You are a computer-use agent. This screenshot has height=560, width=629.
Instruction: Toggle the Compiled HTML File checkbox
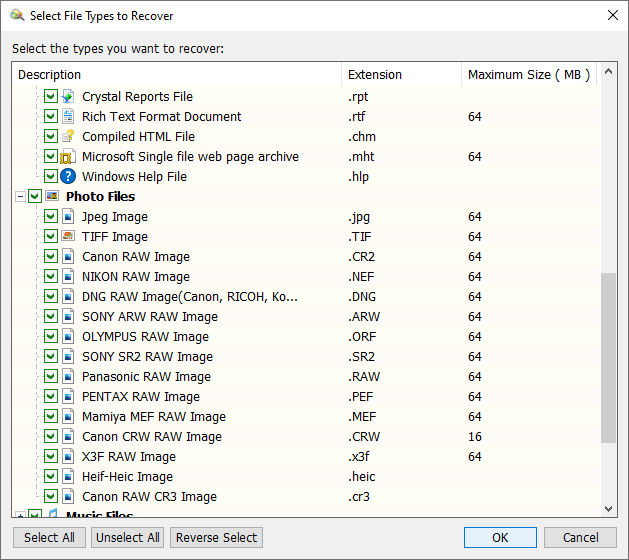pyautogui.click(x=51, y=136)
